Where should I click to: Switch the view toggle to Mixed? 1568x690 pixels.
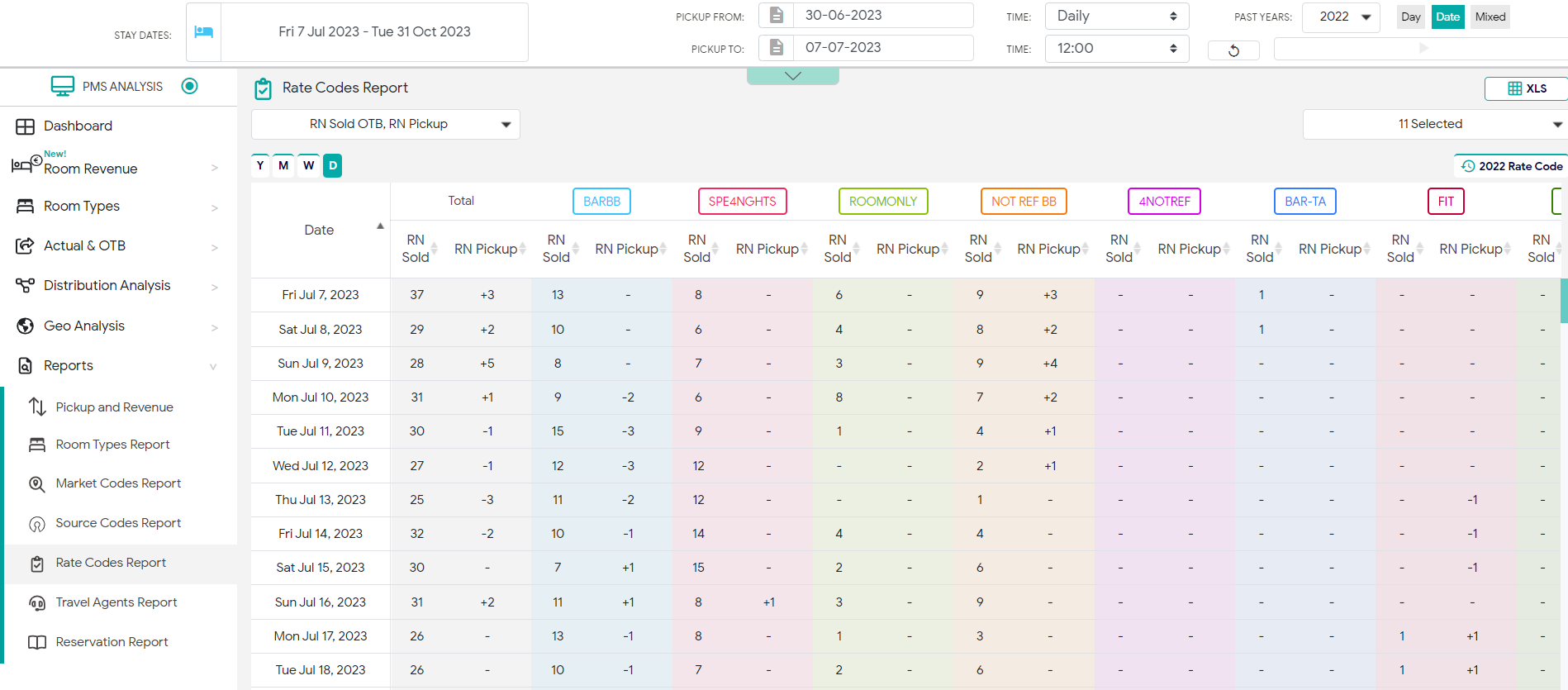point(1490,17)
